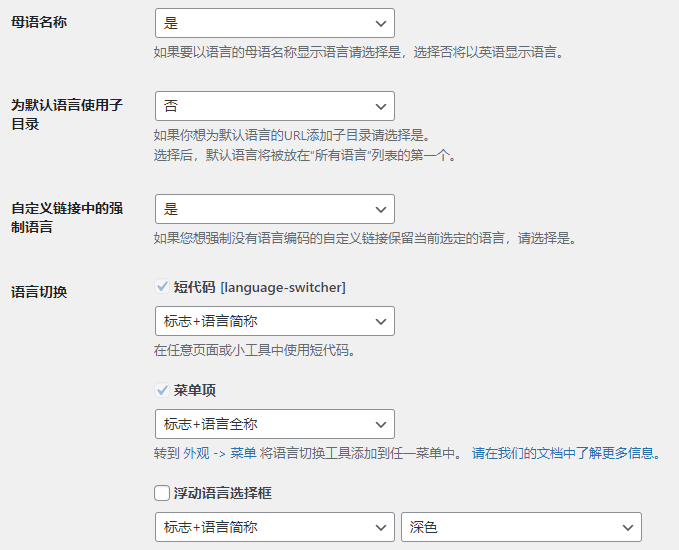Open the style dropdown below 短代码 checkbox
This screenshot has height=550, width=679.
274,321
